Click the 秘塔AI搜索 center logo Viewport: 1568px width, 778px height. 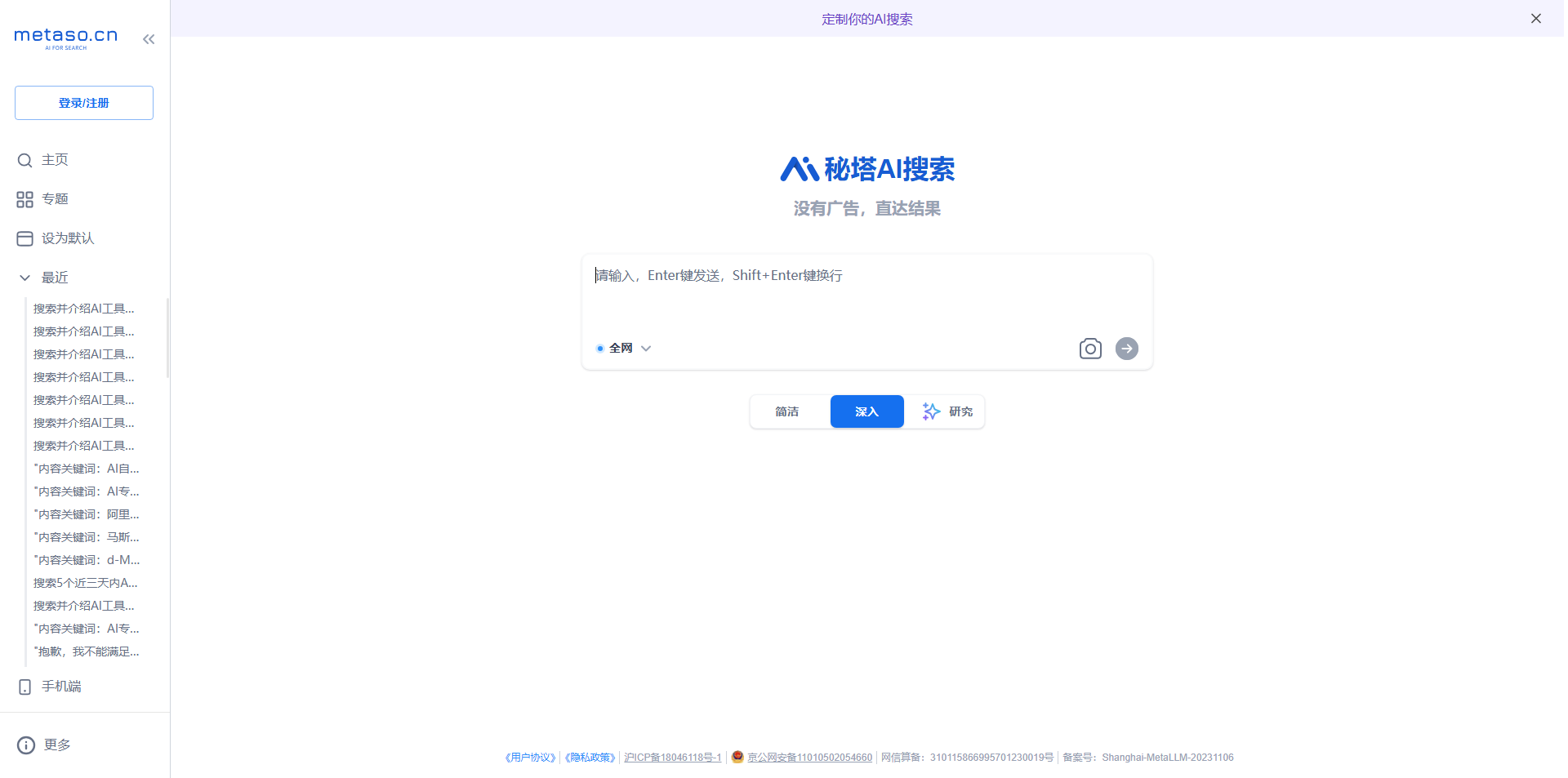click(x=867, y=169)
